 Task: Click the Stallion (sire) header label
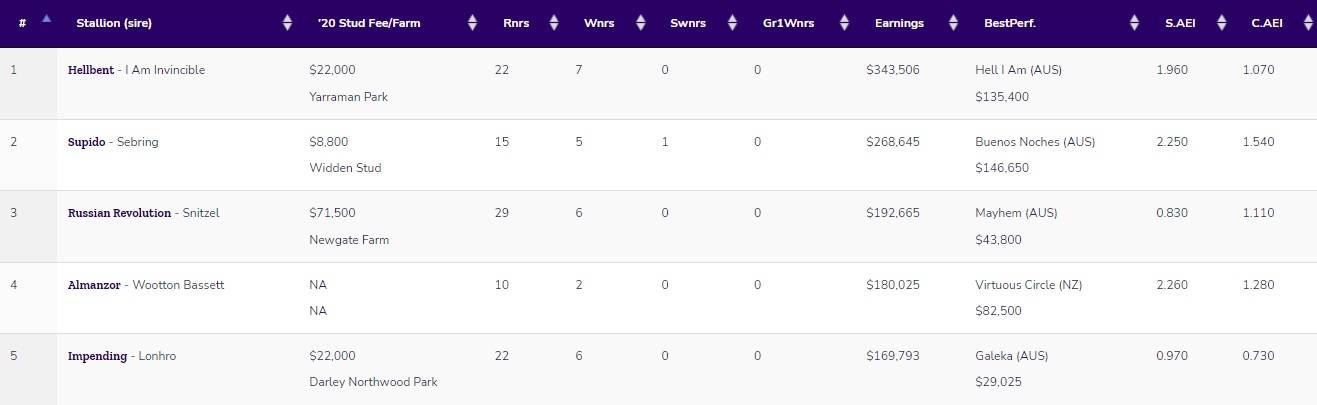[x=114, y=23]
